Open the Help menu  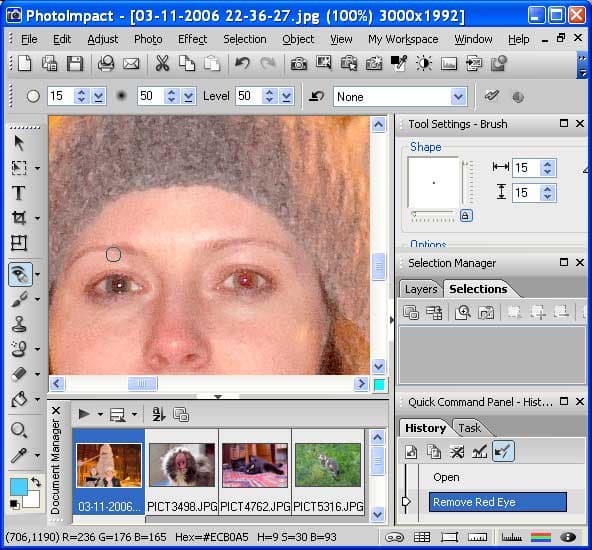click(x=518, y=39)
